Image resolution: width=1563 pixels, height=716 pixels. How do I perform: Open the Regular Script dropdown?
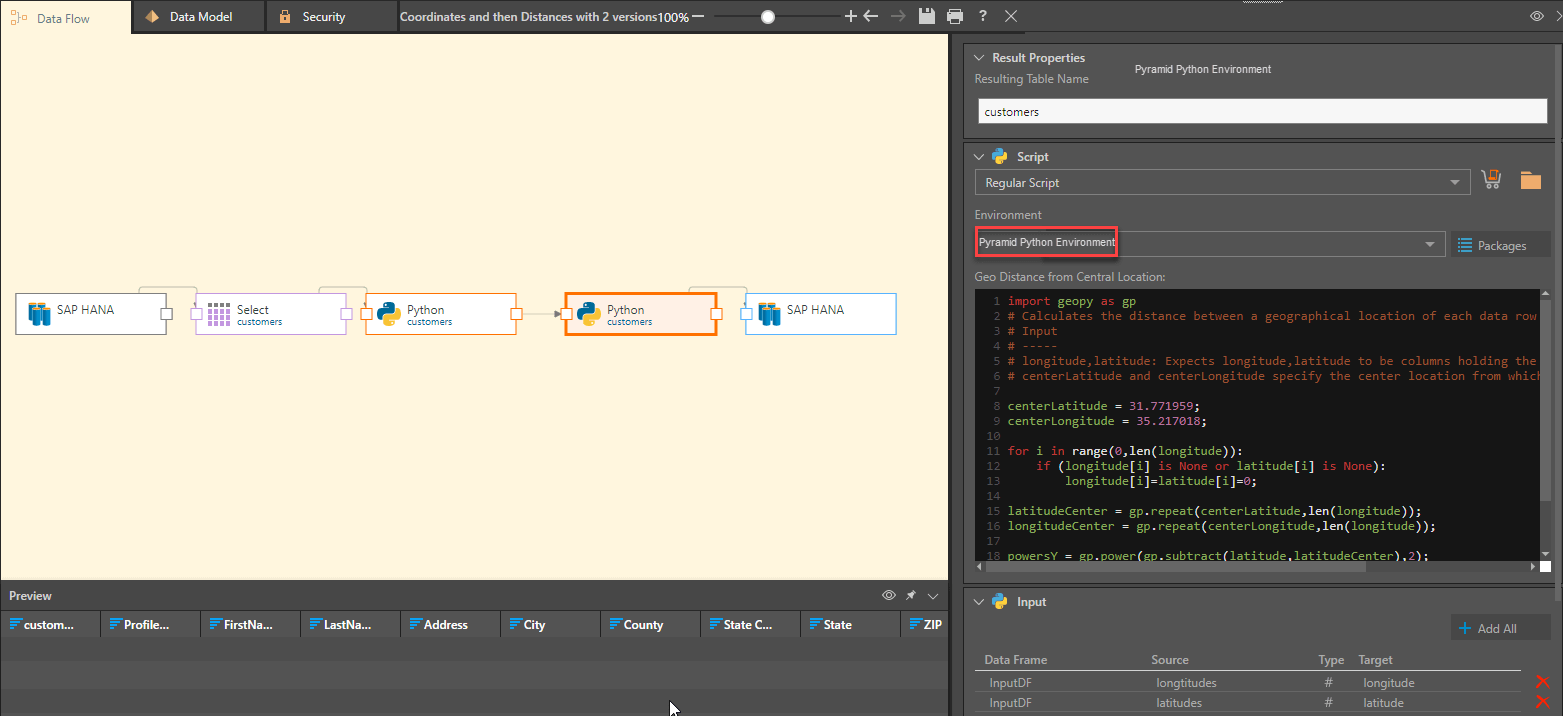pos(1222,183)
